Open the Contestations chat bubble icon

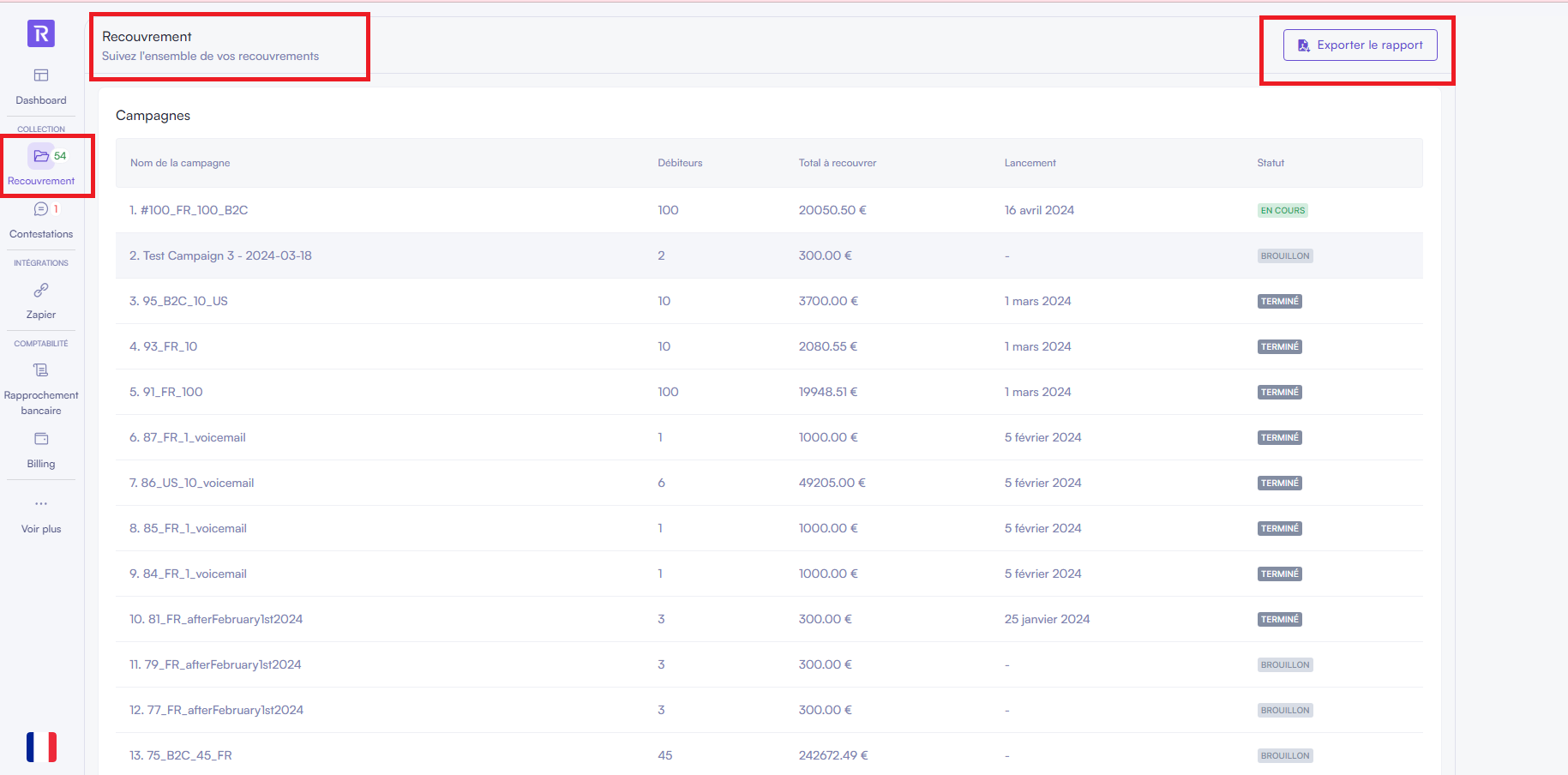(41, 209)
